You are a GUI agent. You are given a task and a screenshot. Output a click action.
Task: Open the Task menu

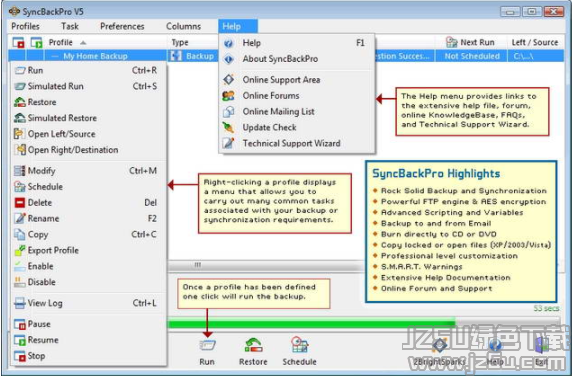point(70,26)
